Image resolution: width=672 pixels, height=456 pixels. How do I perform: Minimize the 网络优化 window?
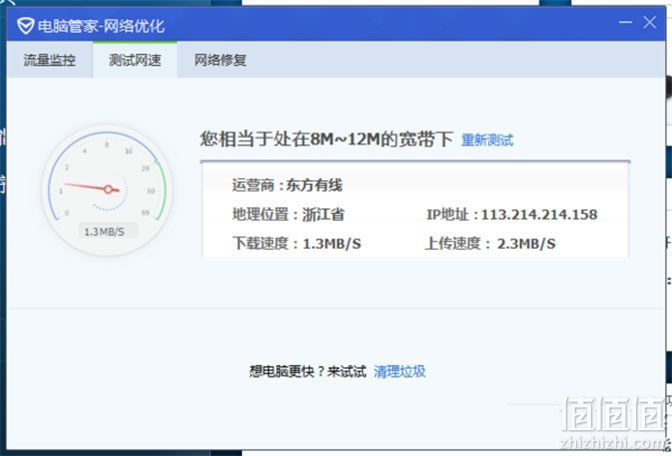[625, 22]
